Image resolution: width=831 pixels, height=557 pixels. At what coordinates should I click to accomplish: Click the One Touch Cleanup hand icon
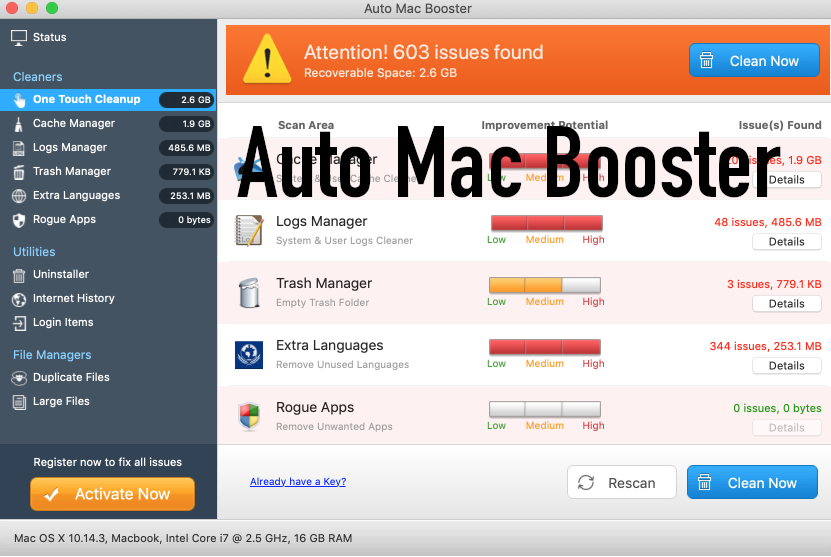point(19,100)
